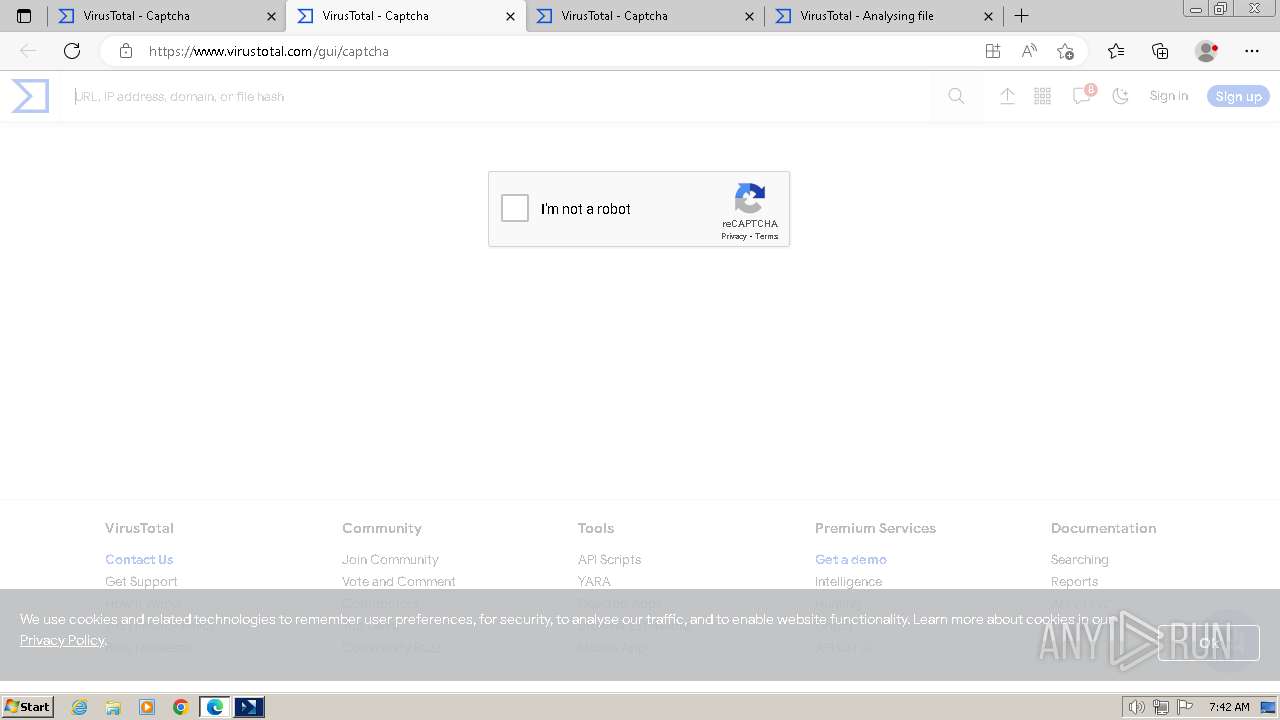This screenshot has width=1280, height=720.
Task: Open the Action Center flag icon
Action: [x=1185, y=707]
